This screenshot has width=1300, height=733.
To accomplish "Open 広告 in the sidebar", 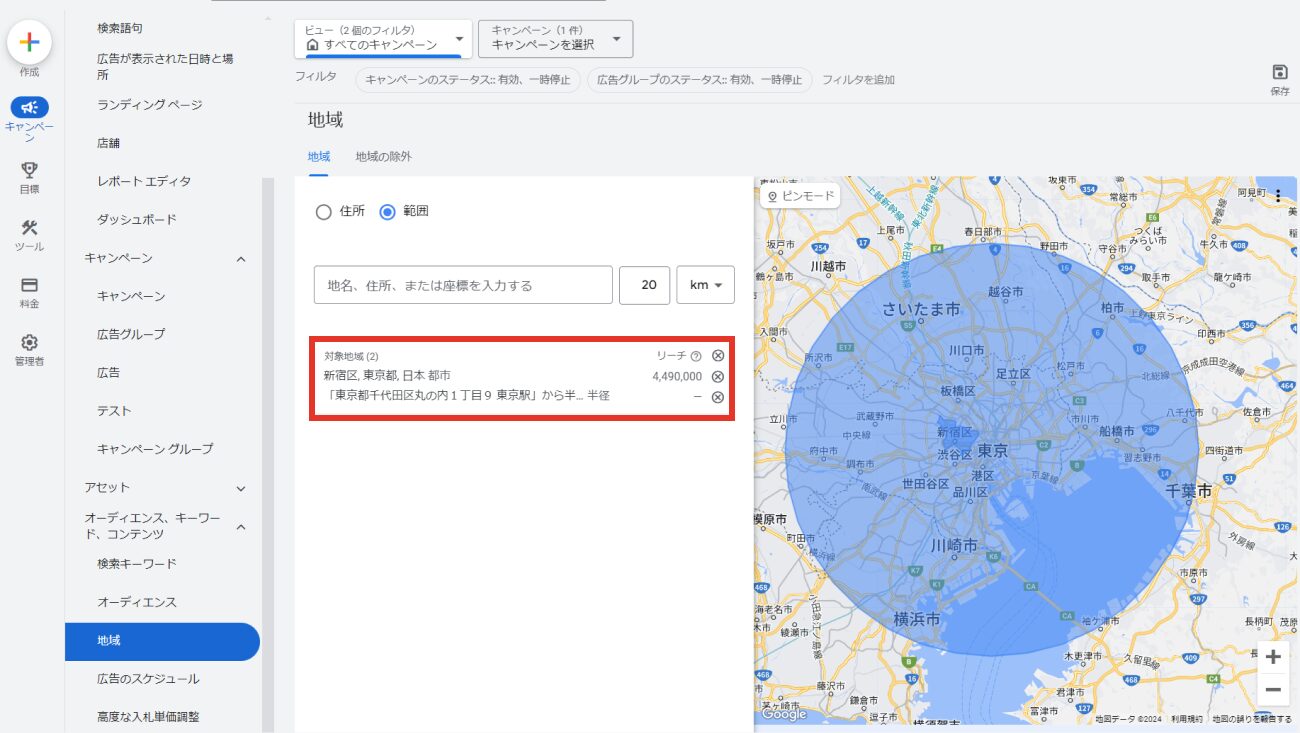I will point(109,372).
